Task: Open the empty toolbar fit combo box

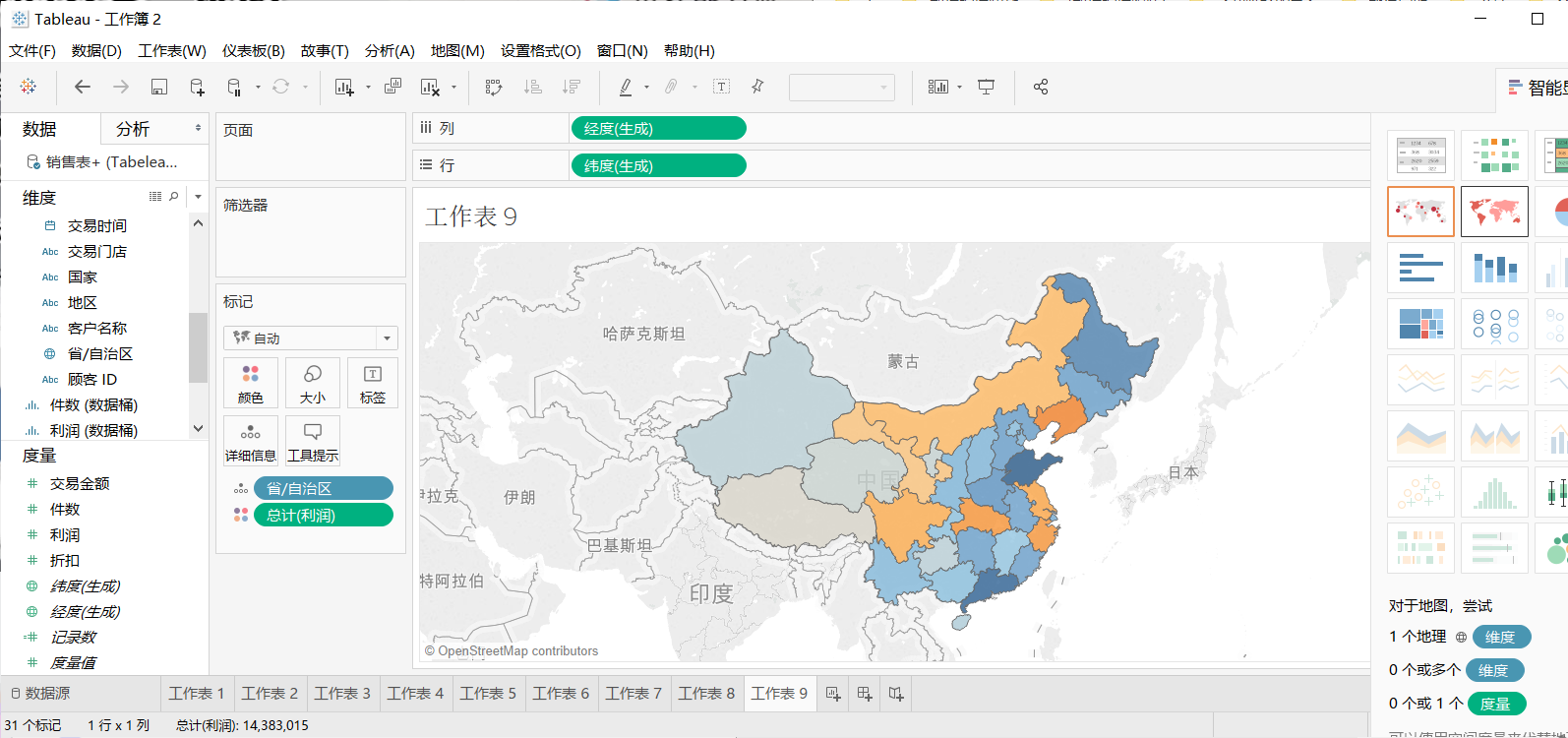Action: (x=842, y=87)
